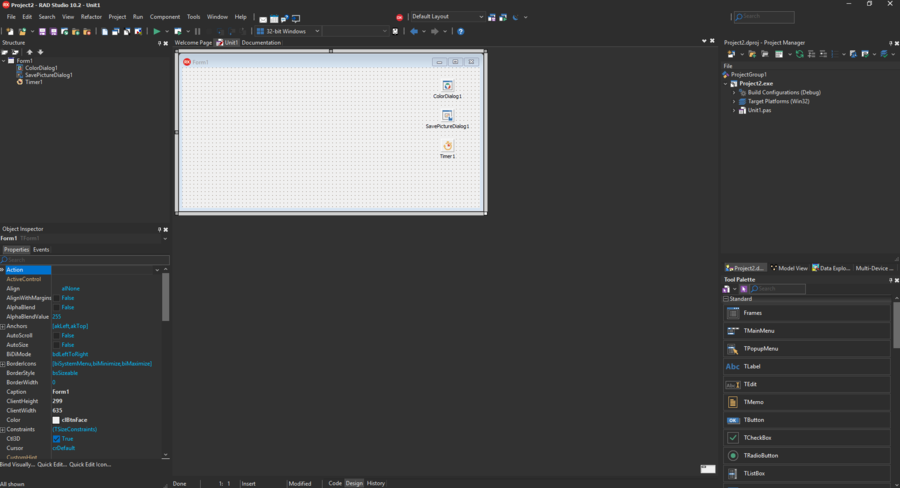900x488 pixels.
Task: Switch to the History tab
Action: pyautogui.click(x=375, y=483)
